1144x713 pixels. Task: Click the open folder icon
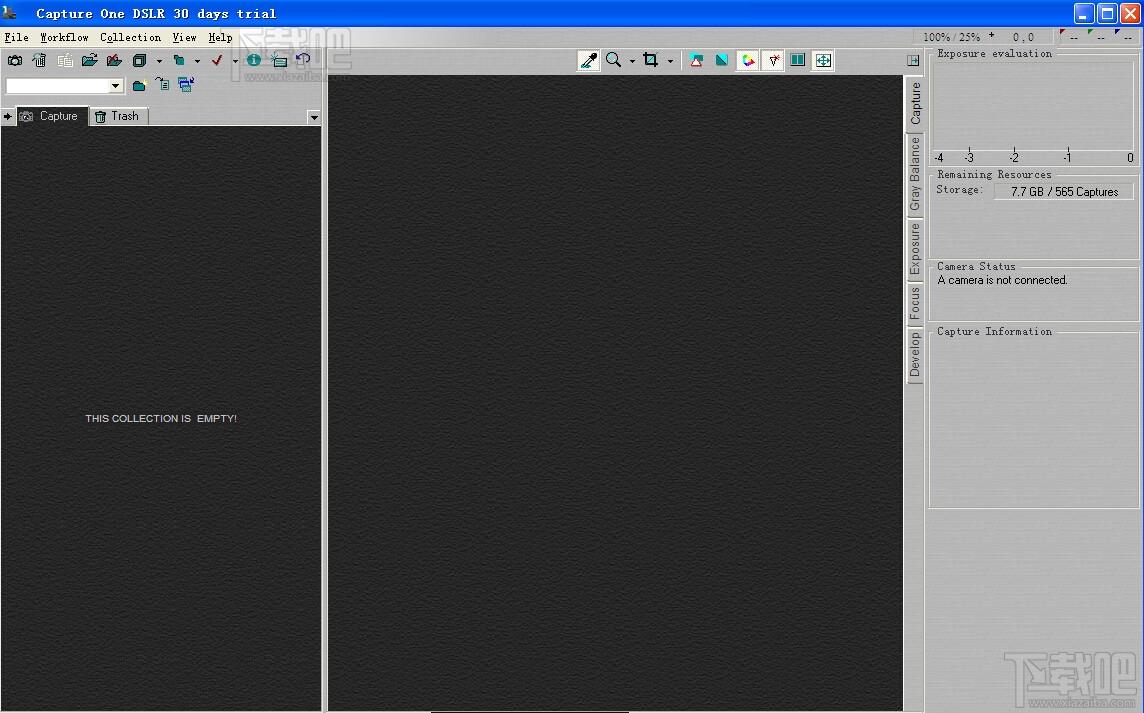pyautogui.click(x=90, y=61)
